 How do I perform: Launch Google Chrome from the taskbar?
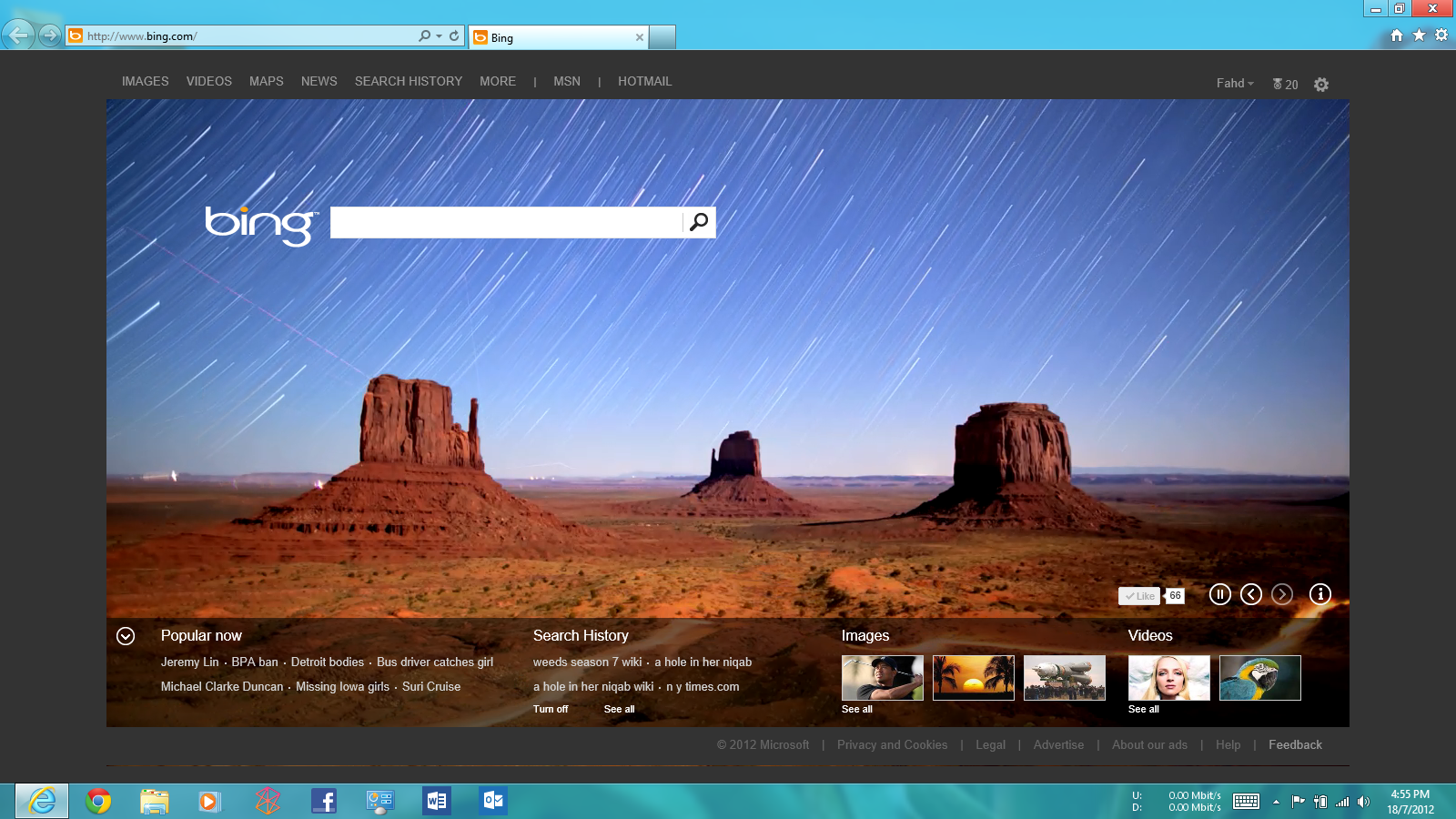point(98,801)
